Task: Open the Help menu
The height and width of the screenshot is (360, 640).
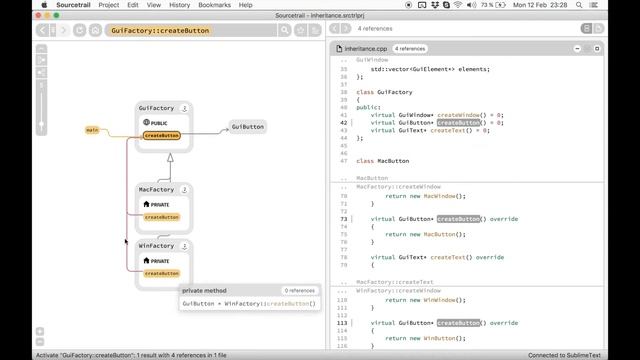Action: pos(245,5)
